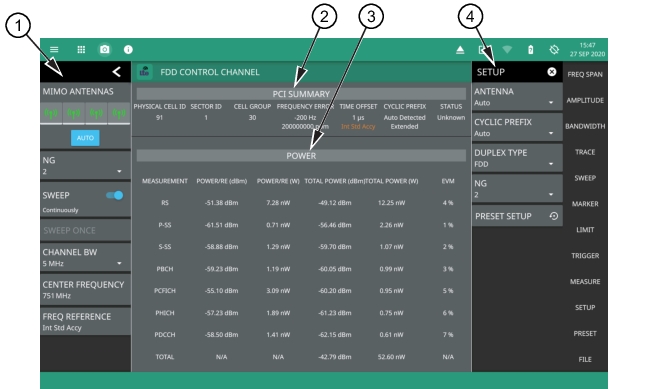Select the second MIMO antenna icon
654x389 pixels.
pyautogui.click(x=74, y=113)
